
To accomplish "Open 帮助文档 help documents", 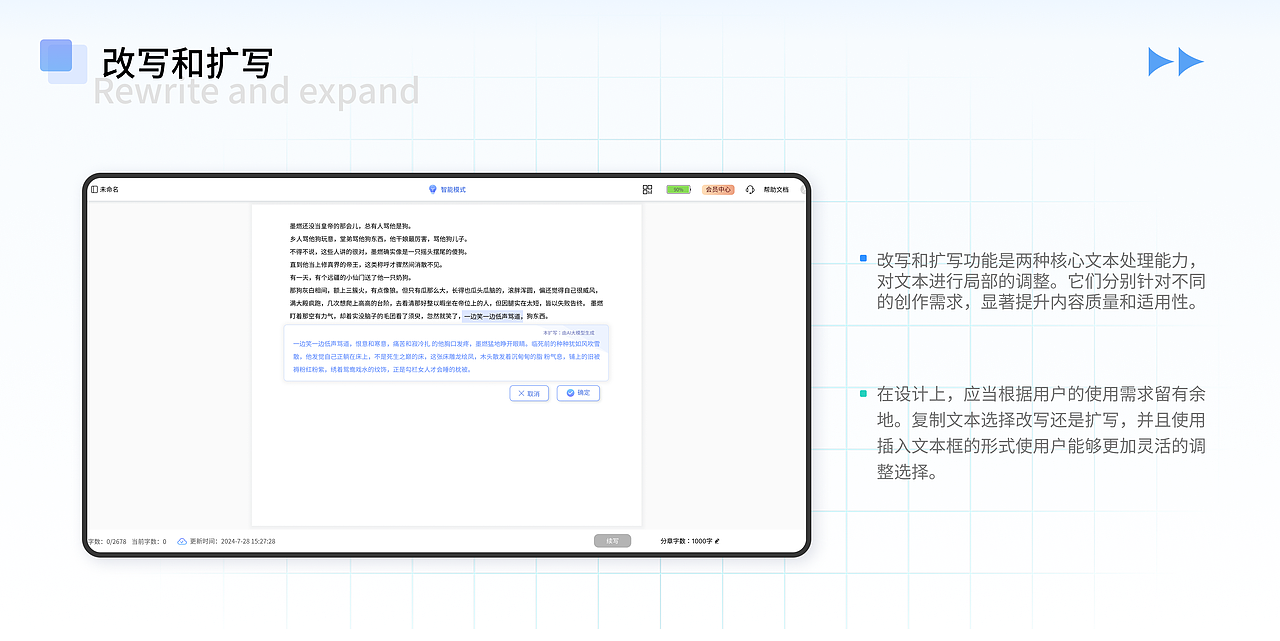I will (776, 189).
